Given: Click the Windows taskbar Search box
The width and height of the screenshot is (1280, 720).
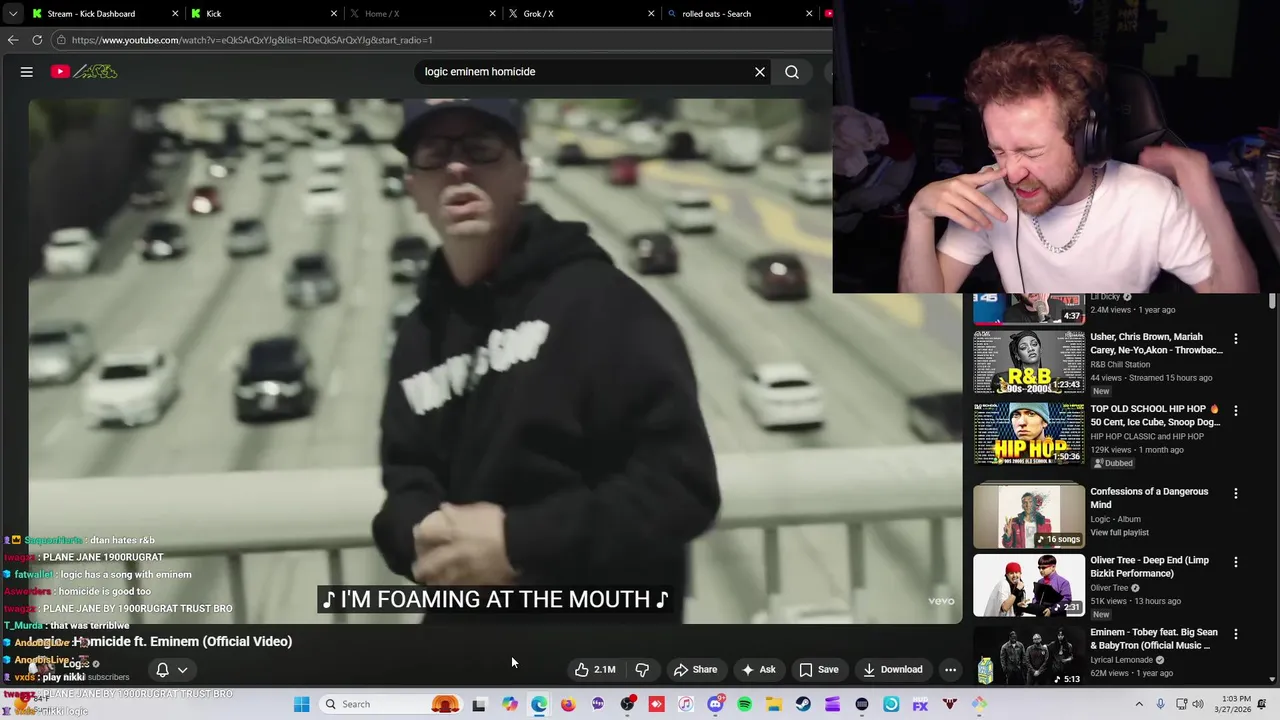Looking at the screenshot, I should pos(391,704).
